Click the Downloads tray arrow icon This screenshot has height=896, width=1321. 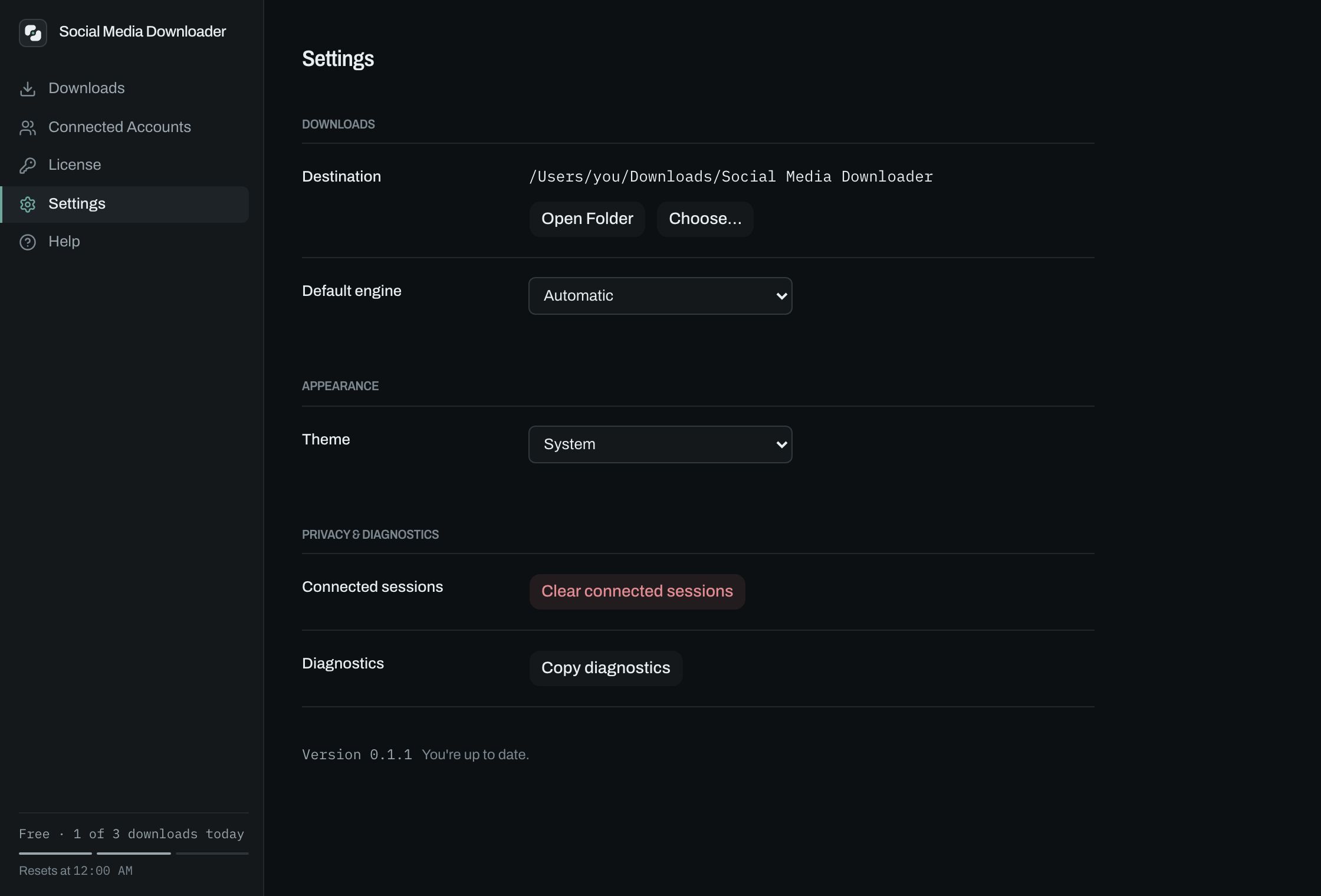coord(28,89)
